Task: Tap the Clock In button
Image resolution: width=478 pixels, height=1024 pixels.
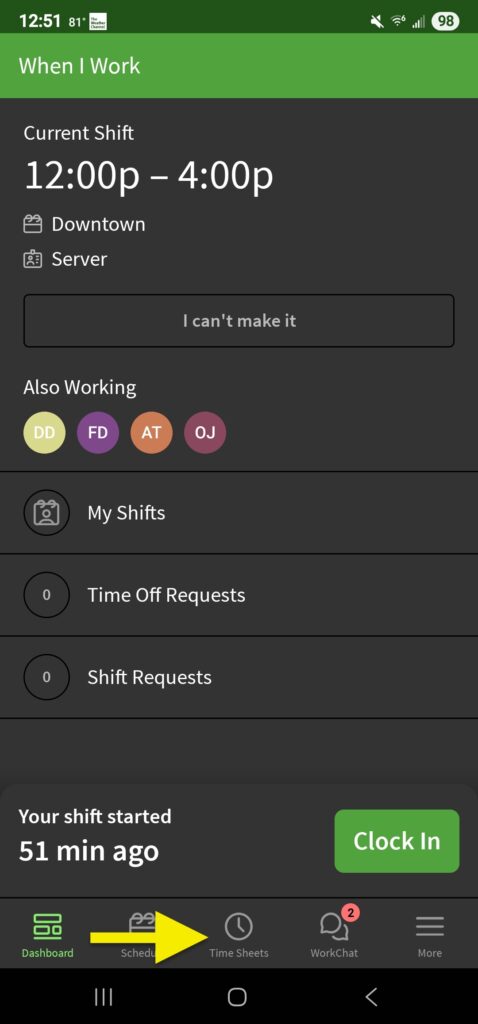Action: click(396, 840)
